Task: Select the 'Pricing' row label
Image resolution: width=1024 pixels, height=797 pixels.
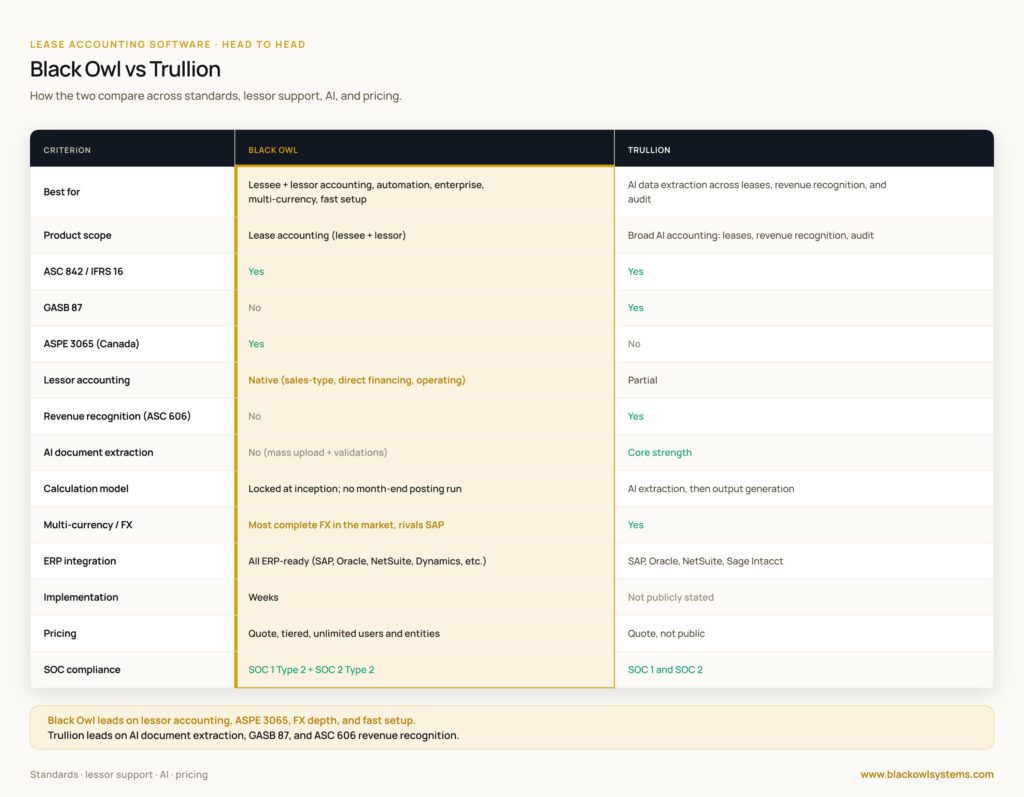Action: coord(60,633)
